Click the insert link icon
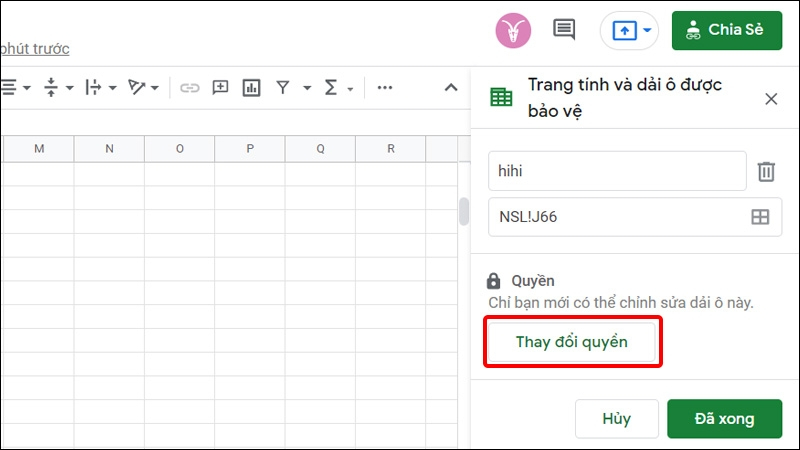The width and height of the screenshot is (800, 450). tap(189, 88)
